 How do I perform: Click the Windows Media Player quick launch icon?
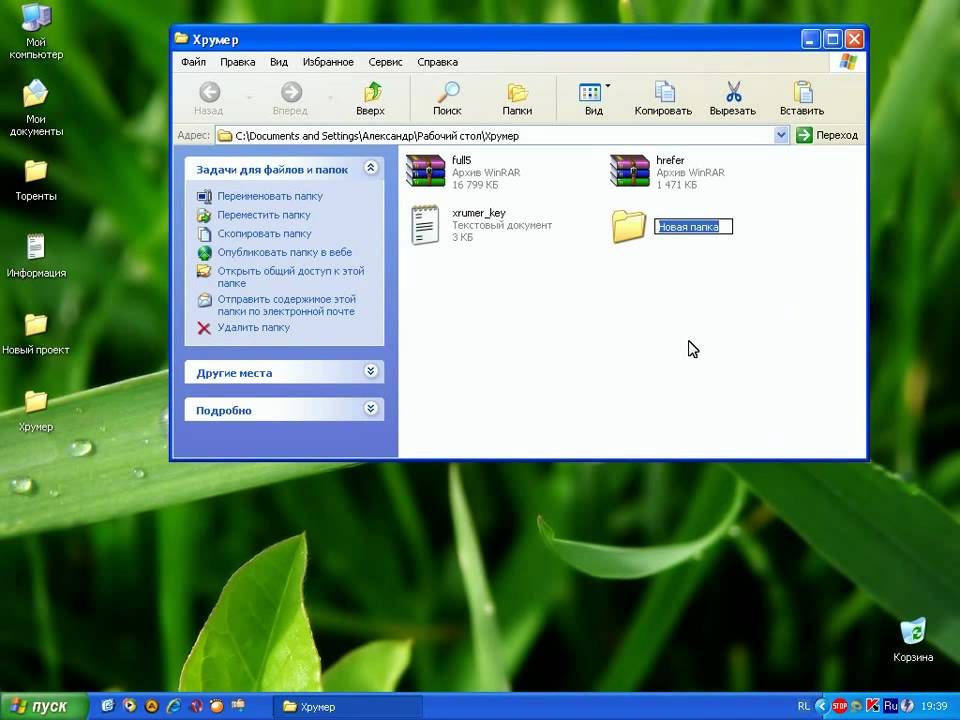coord(130,706)
